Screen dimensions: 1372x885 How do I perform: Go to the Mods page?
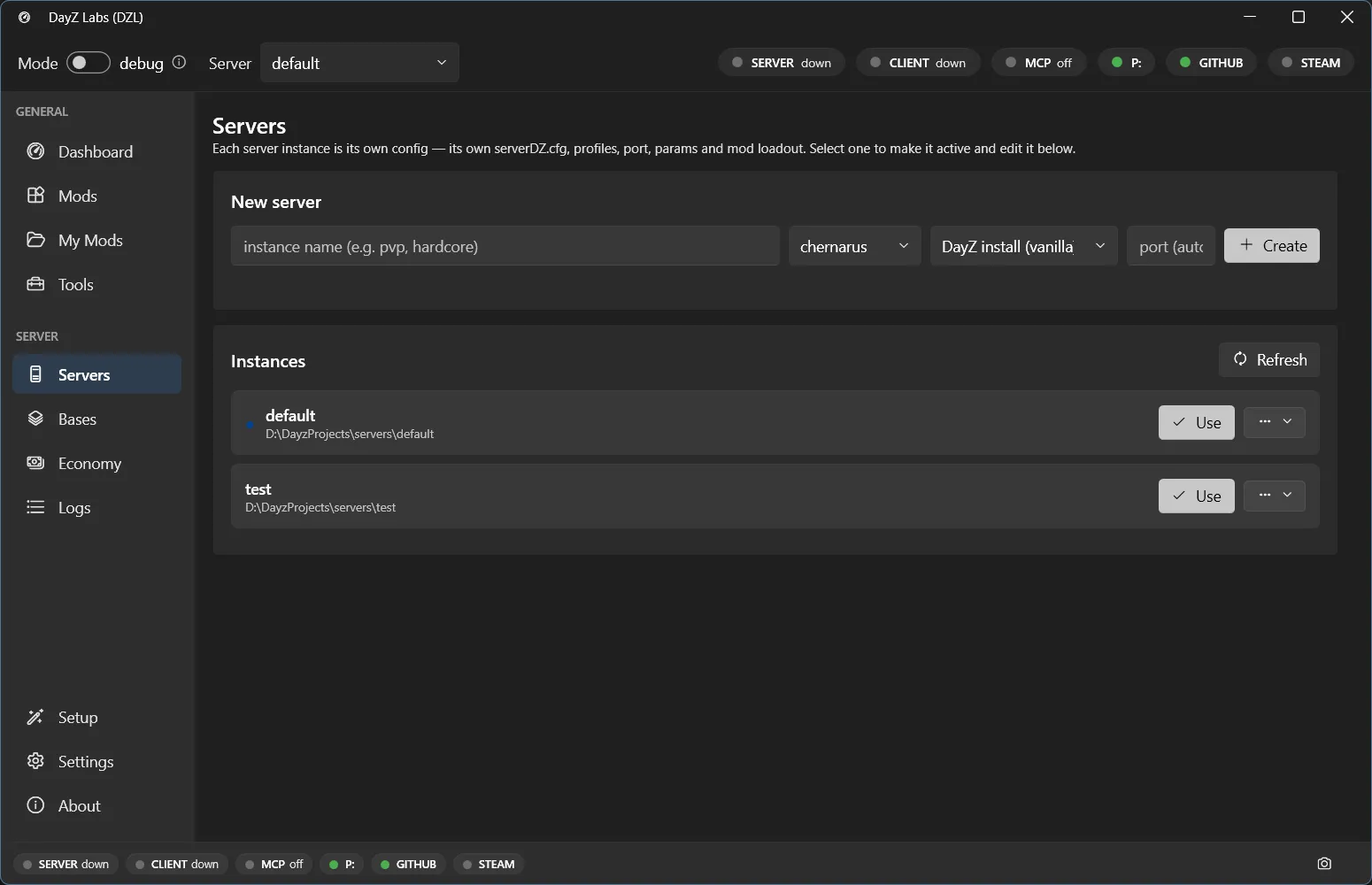coord(97,196)
